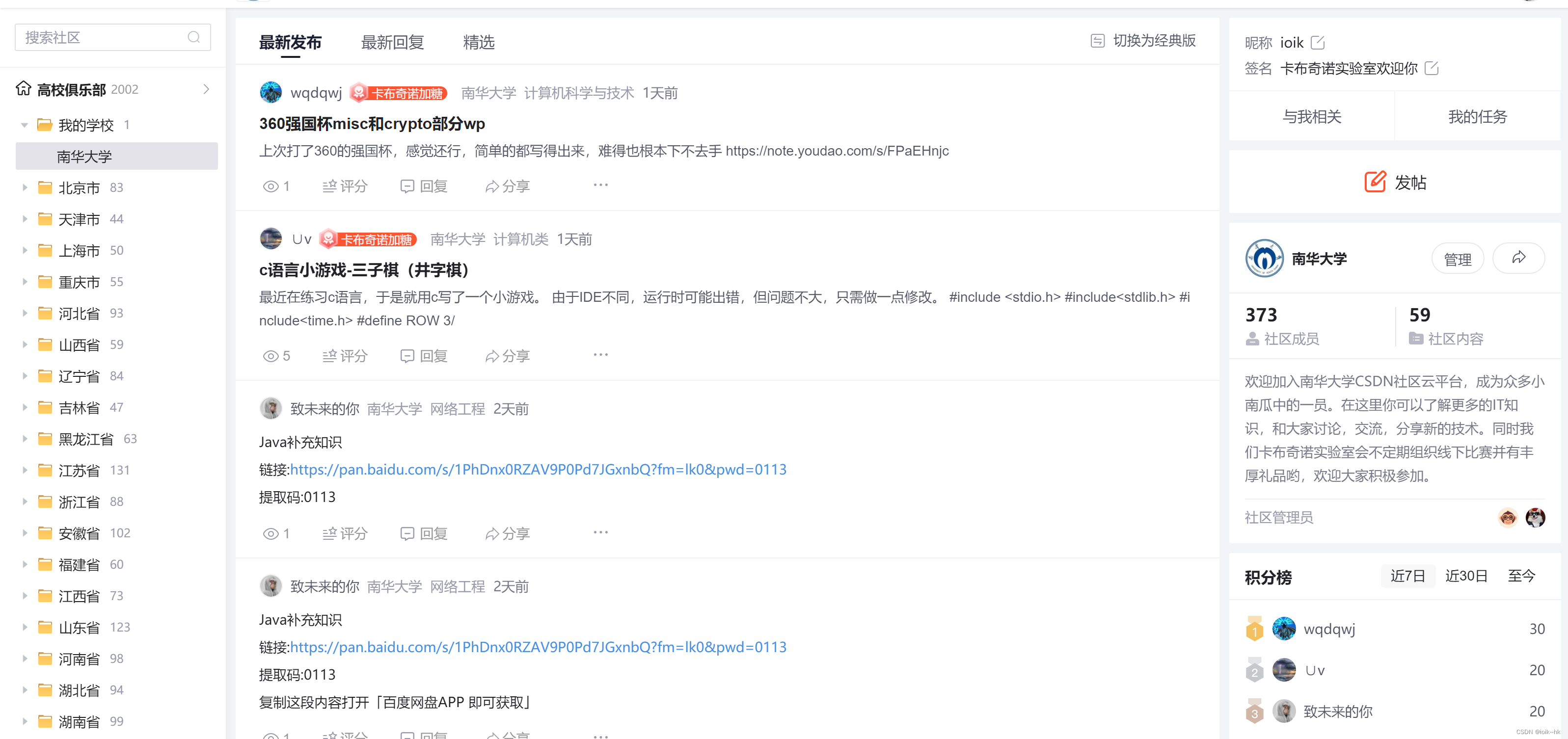Click wqdqwj's avatar in the leaderboard
Image resolution: width=1568 pixels, height=739 pixels.
pyautogui.click(x=1284, y=628)
